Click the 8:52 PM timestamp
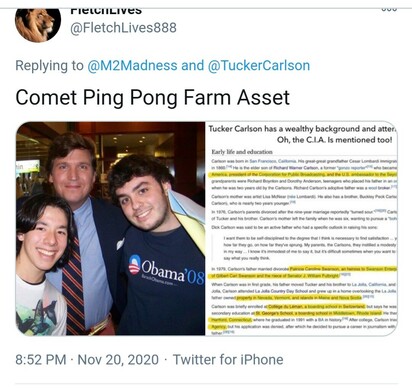The height and width of the screenshot is (389, 412). (x=41, y=360)
